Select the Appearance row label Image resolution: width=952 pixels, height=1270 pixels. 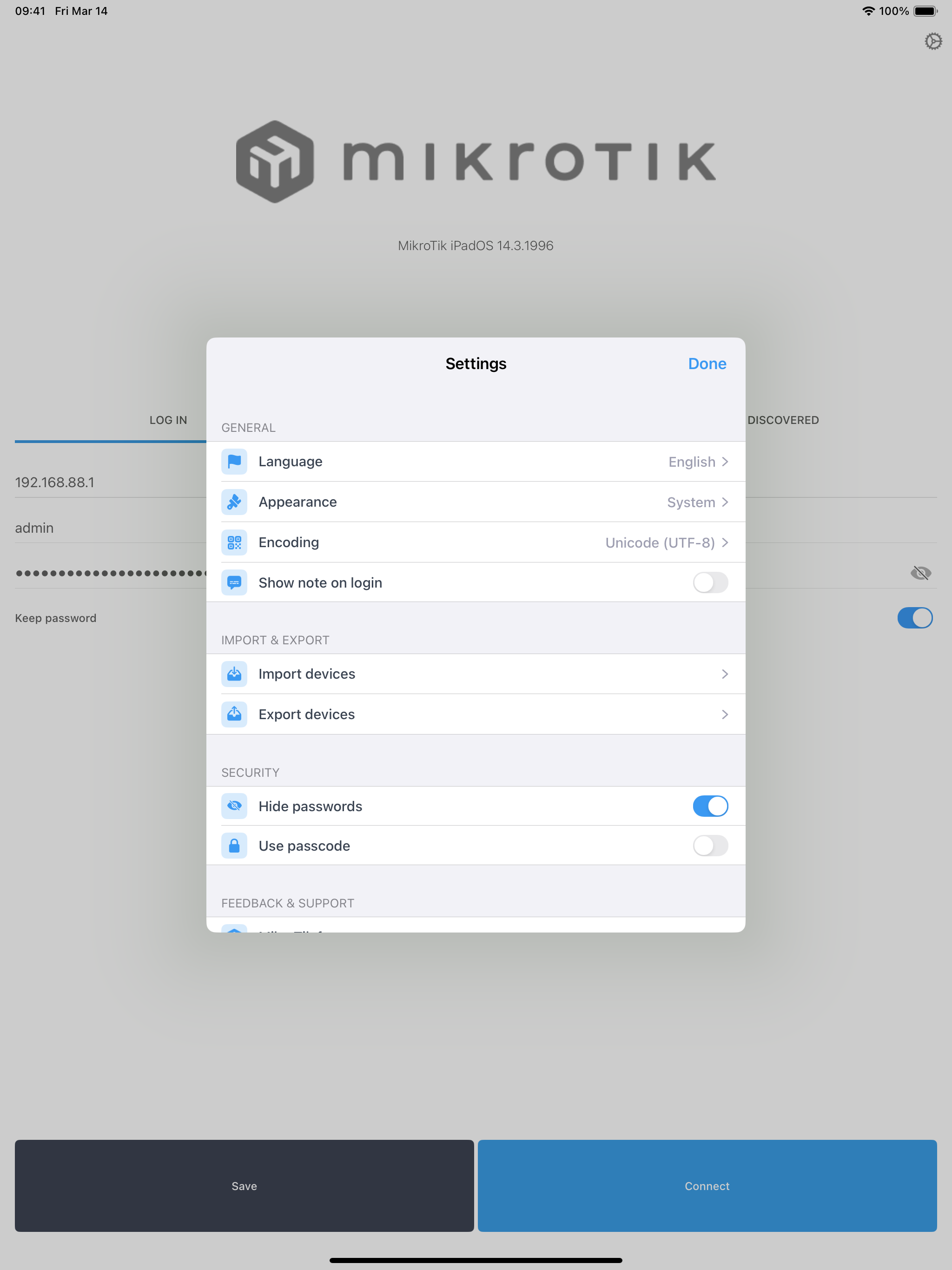[297, 502]
